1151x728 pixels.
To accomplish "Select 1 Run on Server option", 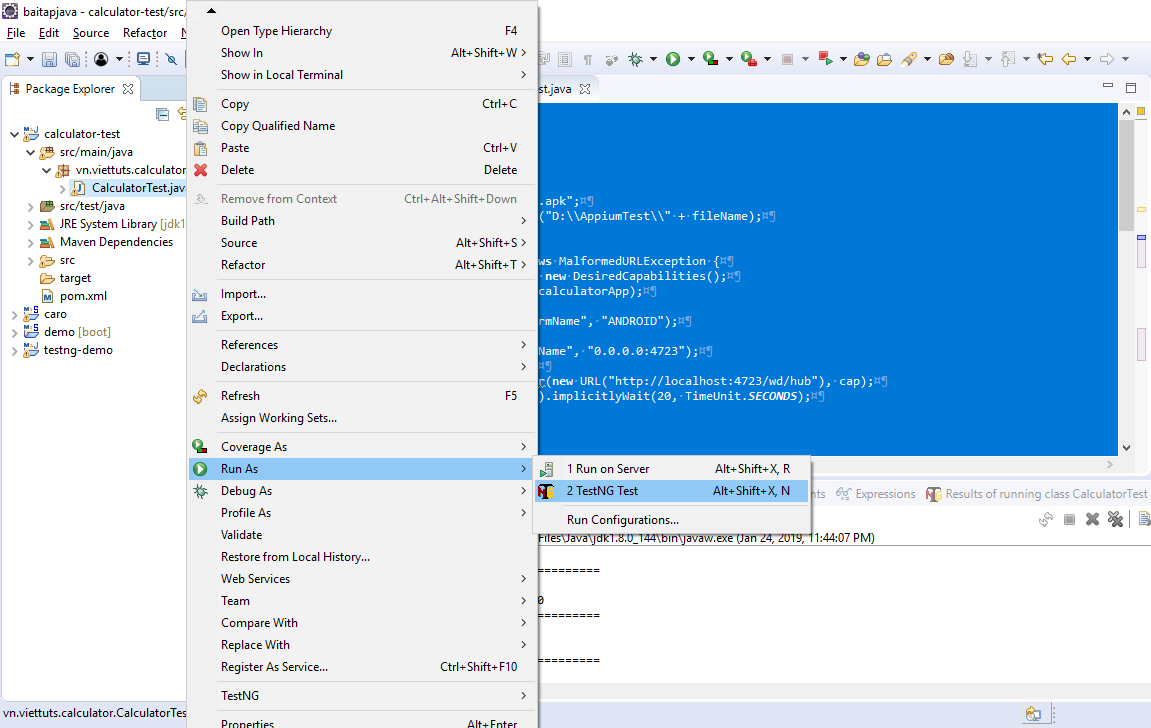I will (672, 469).
